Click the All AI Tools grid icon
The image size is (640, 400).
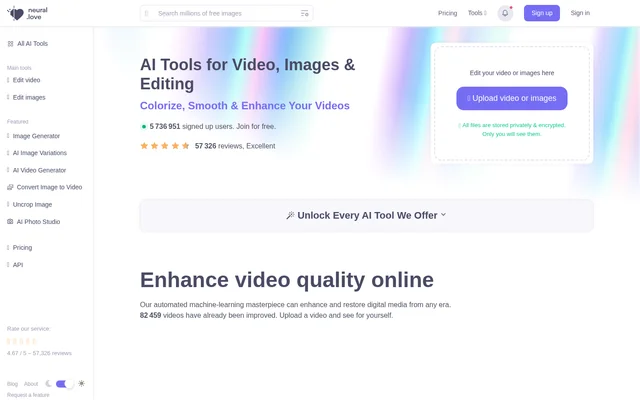pyautogui.click(x=10, y=44)
